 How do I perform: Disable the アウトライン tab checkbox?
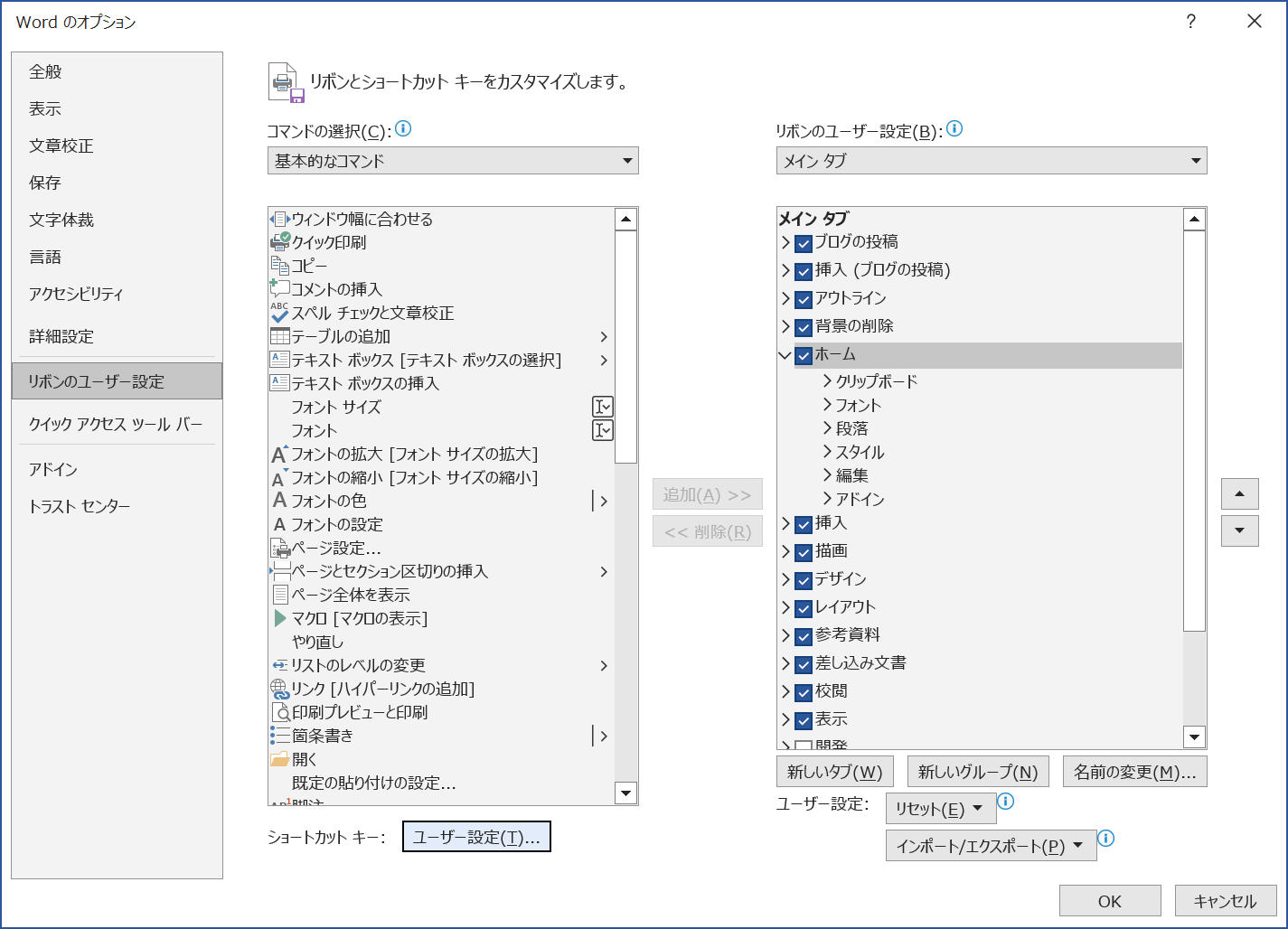point(804,299)
